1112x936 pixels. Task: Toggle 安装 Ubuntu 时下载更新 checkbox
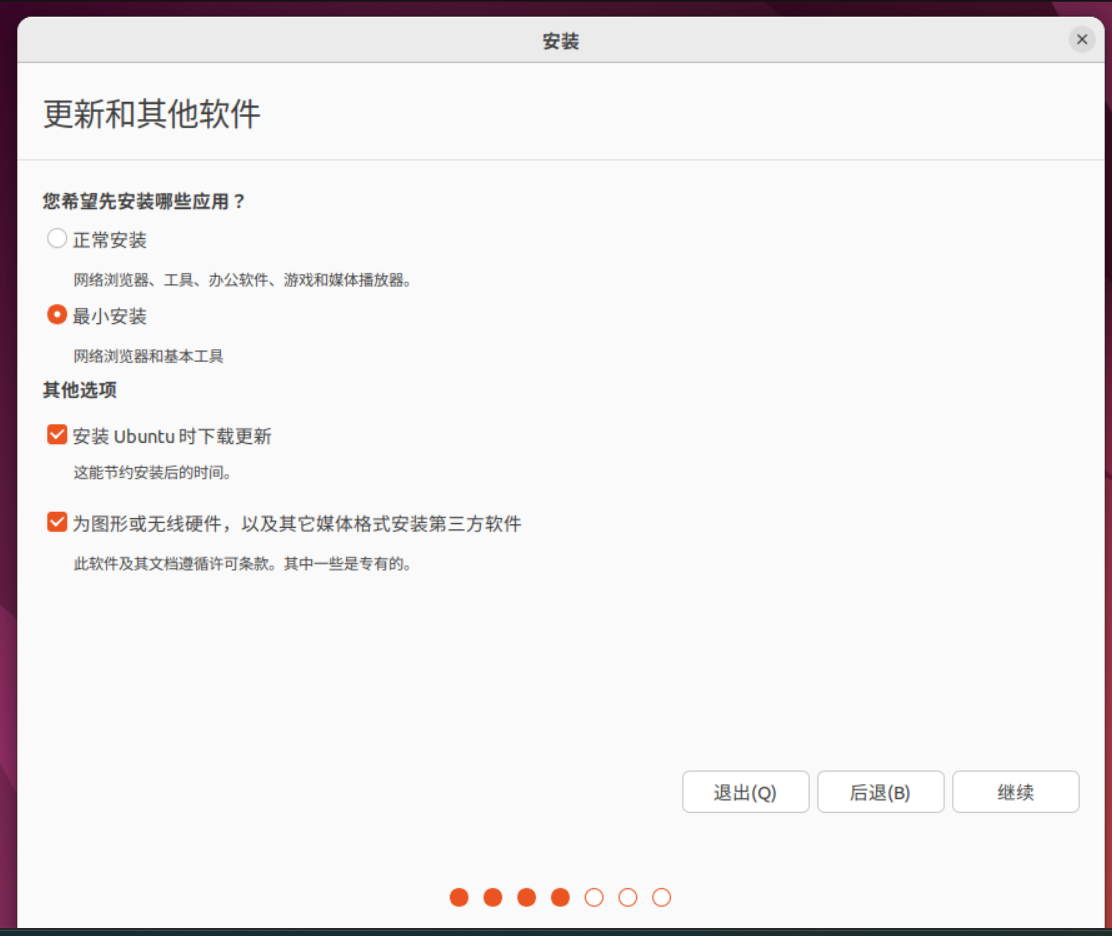[x=57, y=435]
